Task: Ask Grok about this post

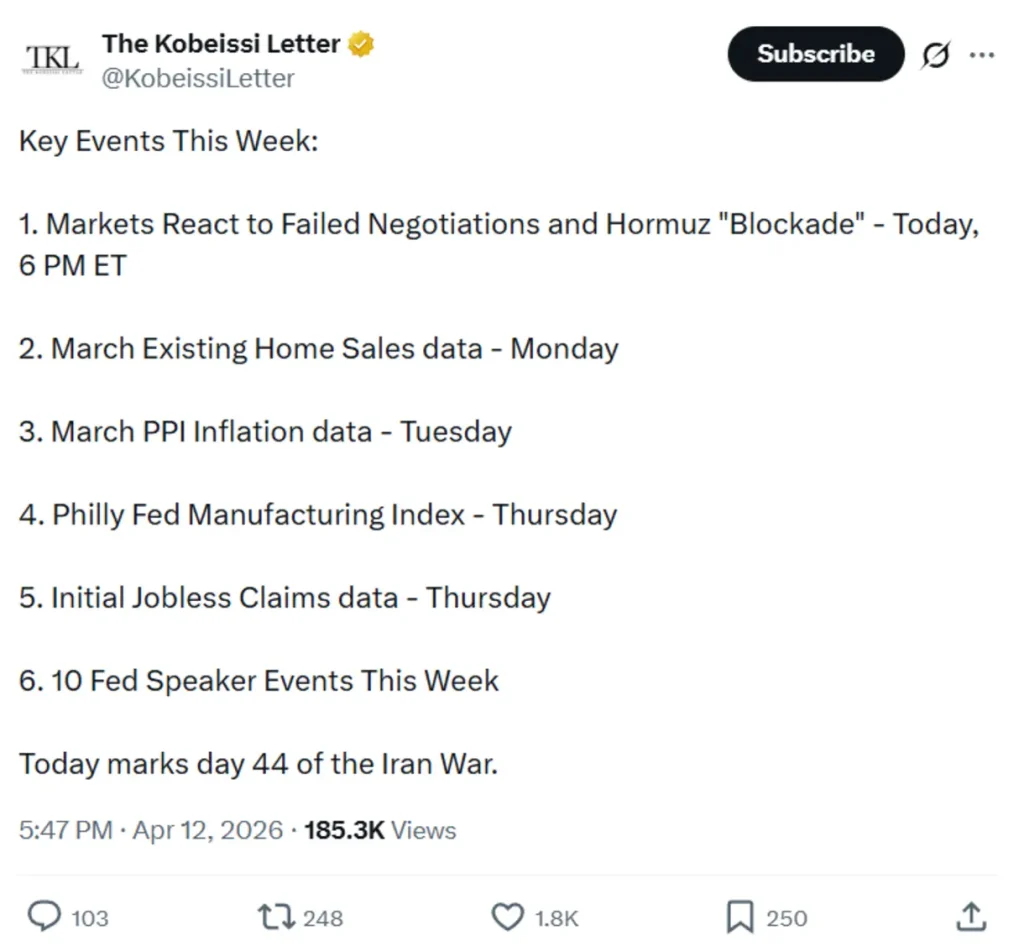Action: (934, 55)
